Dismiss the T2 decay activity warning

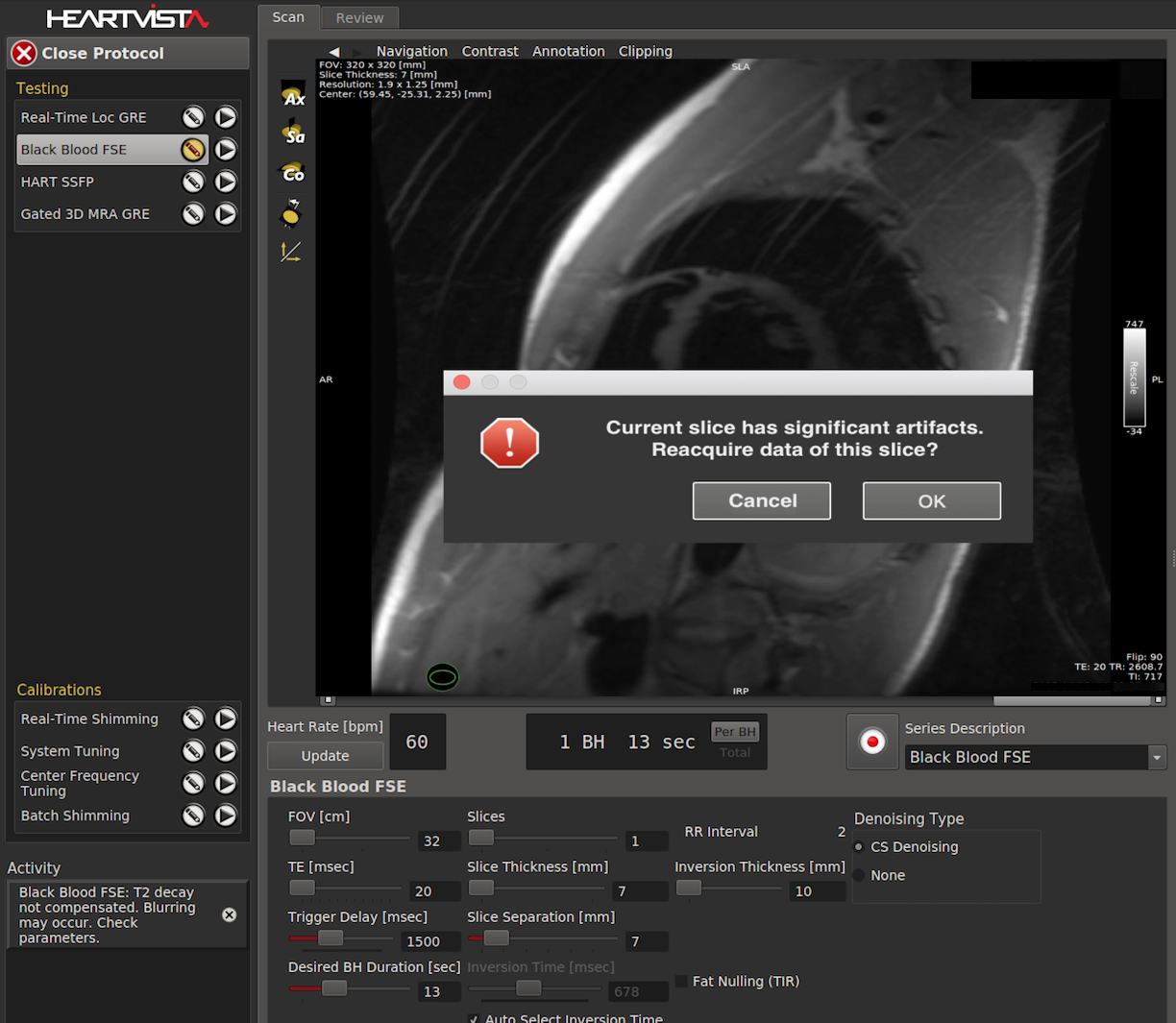[x=229, y=914]
